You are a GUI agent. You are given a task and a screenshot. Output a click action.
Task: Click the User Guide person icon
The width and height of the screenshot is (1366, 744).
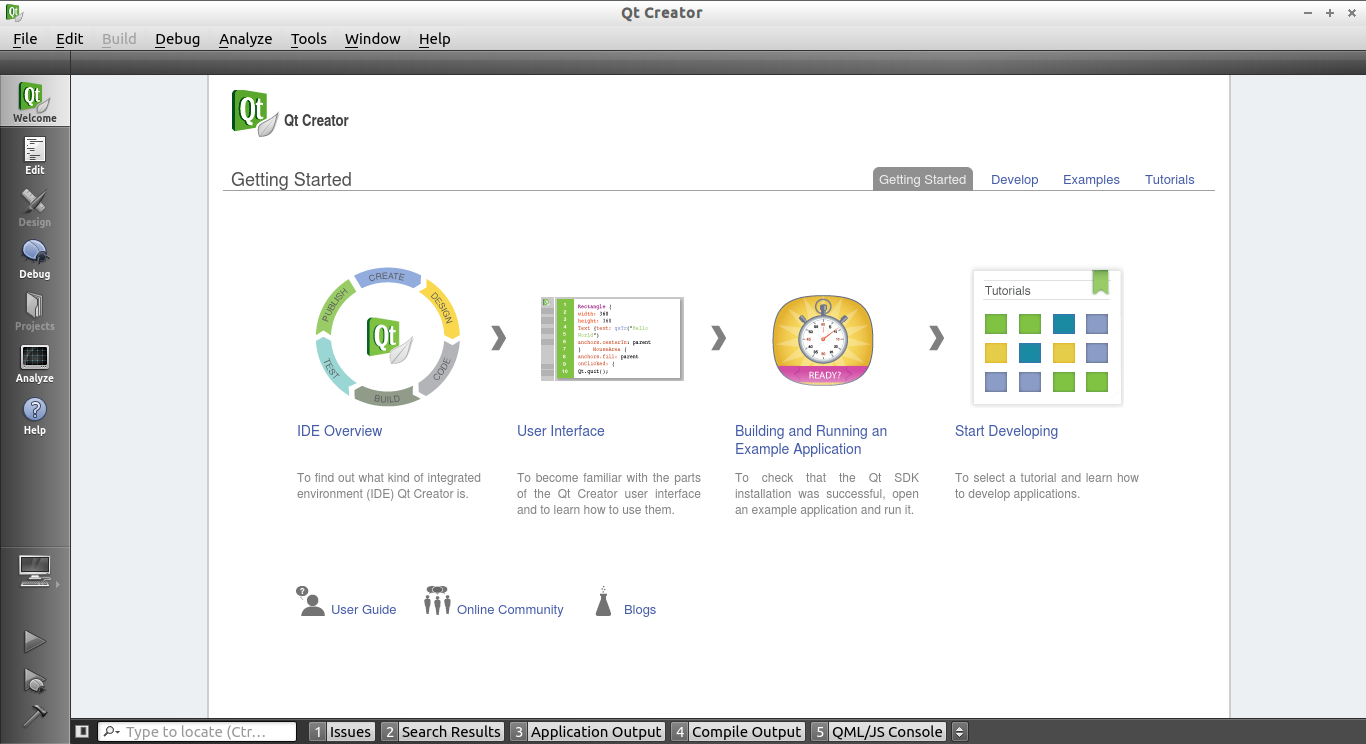point(311,601)
